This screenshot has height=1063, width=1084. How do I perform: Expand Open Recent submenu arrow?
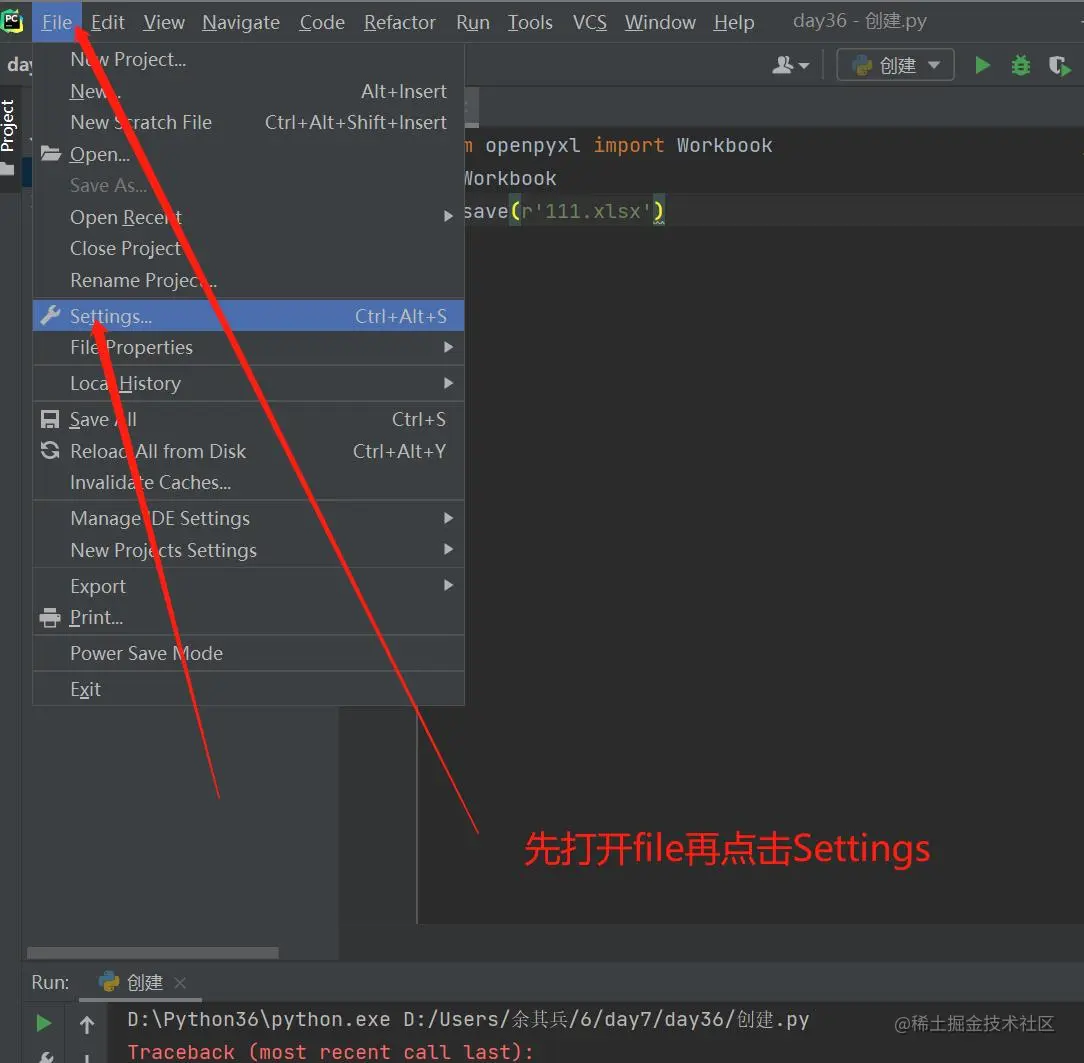tap(448, 216)
